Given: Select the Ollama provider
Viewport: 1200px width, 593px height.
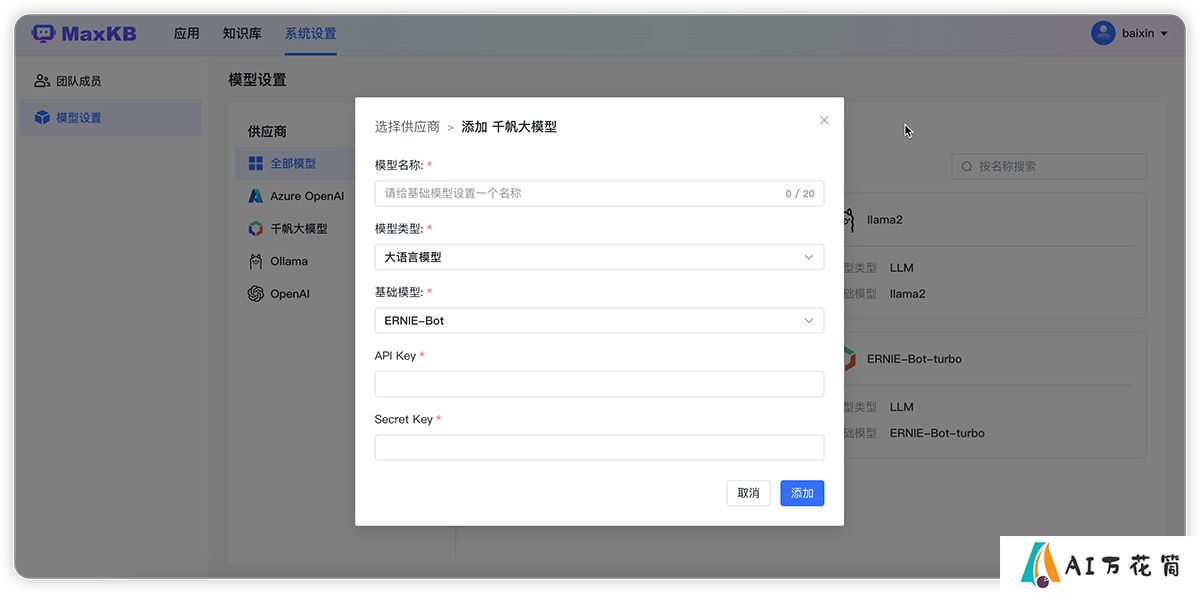Looking at the screenshot, I should pos(293,261).
